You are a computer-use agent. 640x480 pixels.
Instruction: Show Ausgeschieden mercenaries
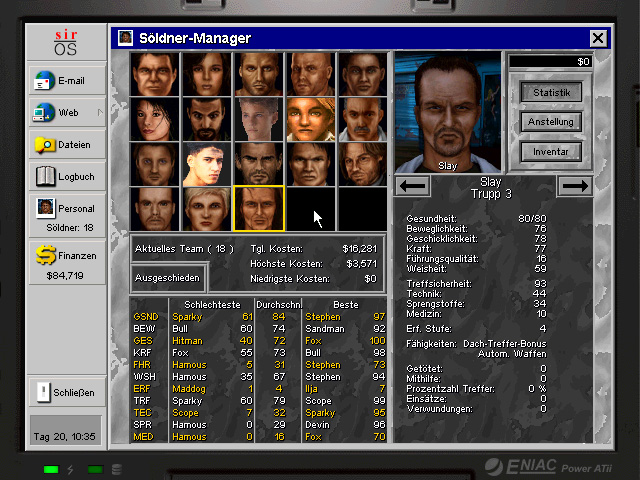(x=168, y=277)
